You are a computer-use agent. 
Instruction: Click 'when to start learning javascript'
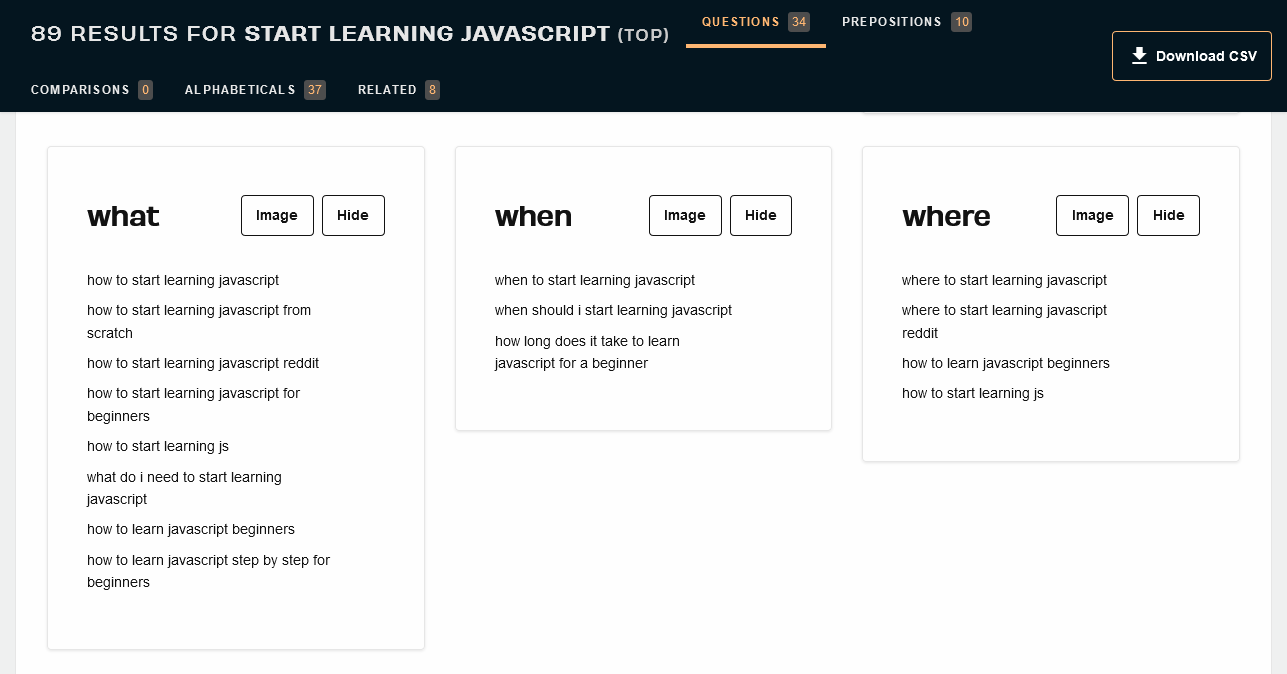tap(595, 280)
